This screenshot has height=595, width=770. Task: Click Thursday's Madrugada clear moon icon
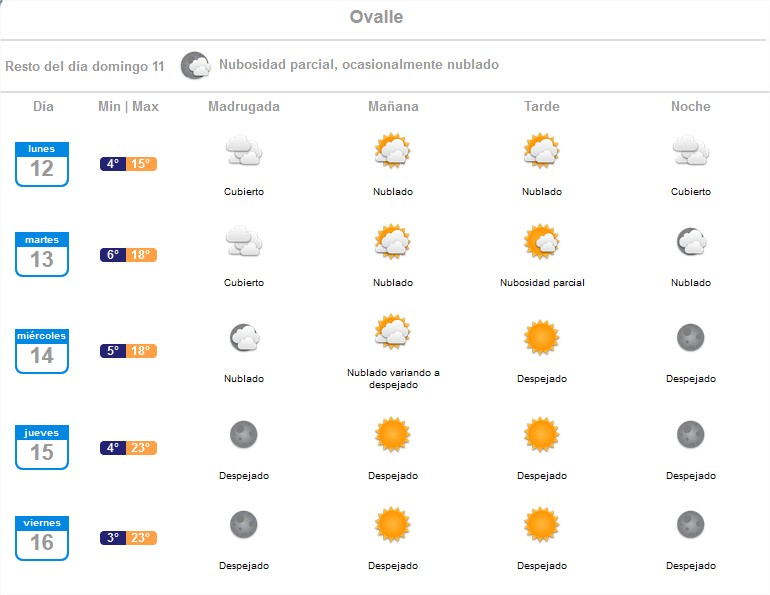pyautogui.click(x=243, y=435)
